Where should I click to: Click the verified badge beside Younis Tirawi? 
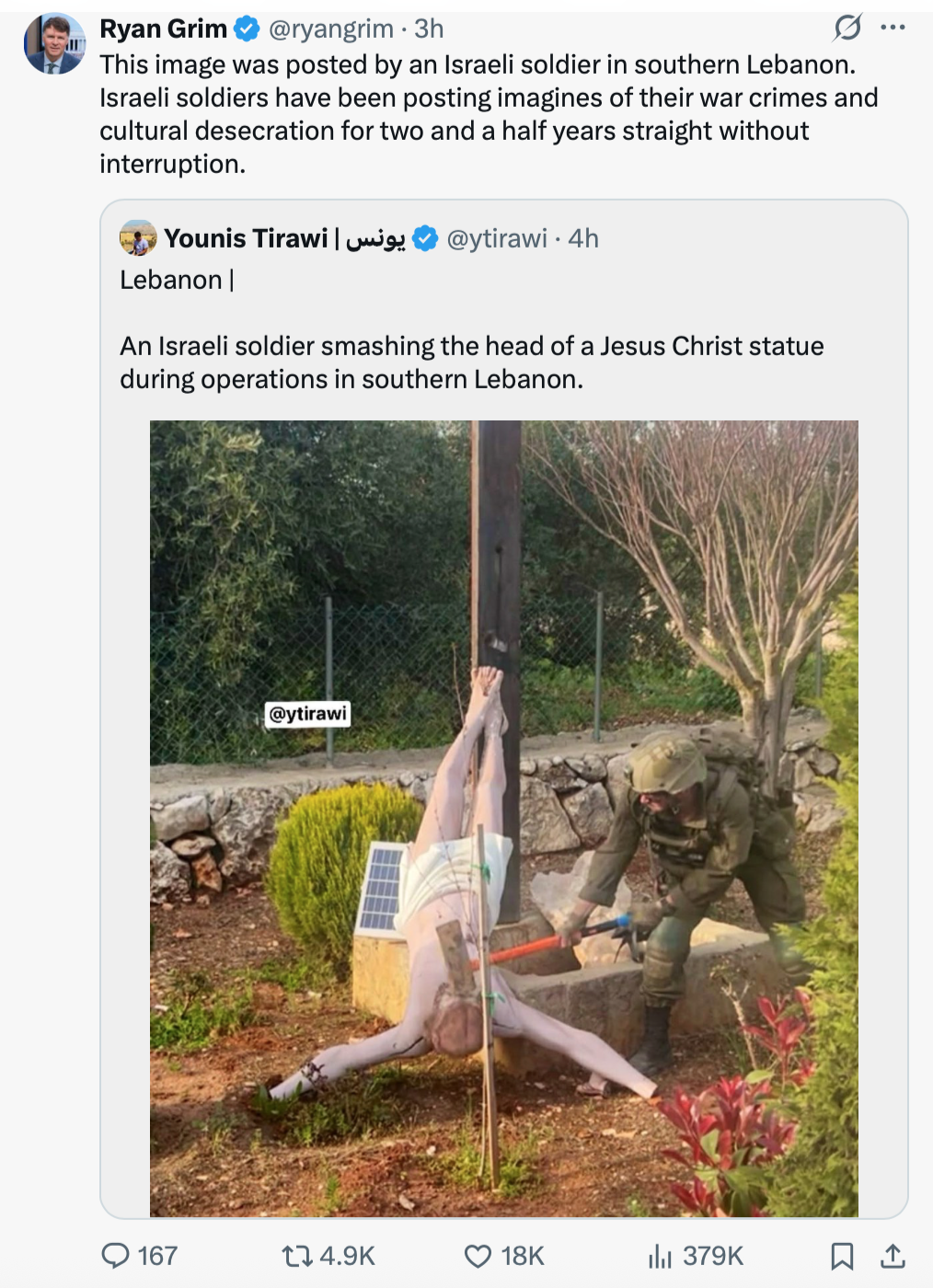pos(425,238)
